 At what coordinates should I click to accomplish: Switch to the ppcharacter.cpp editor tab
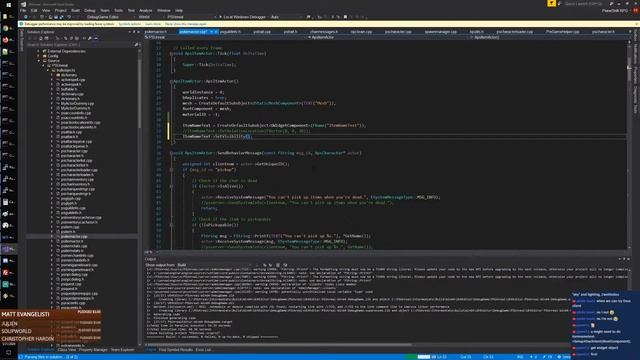coord(398,32)
